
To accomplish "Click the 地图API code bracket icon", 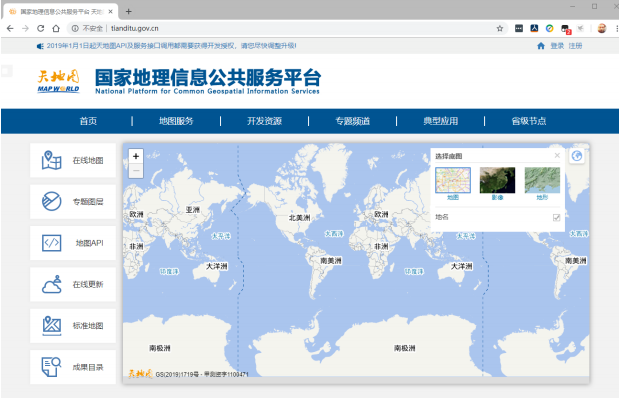I will (x=51, y=243).
